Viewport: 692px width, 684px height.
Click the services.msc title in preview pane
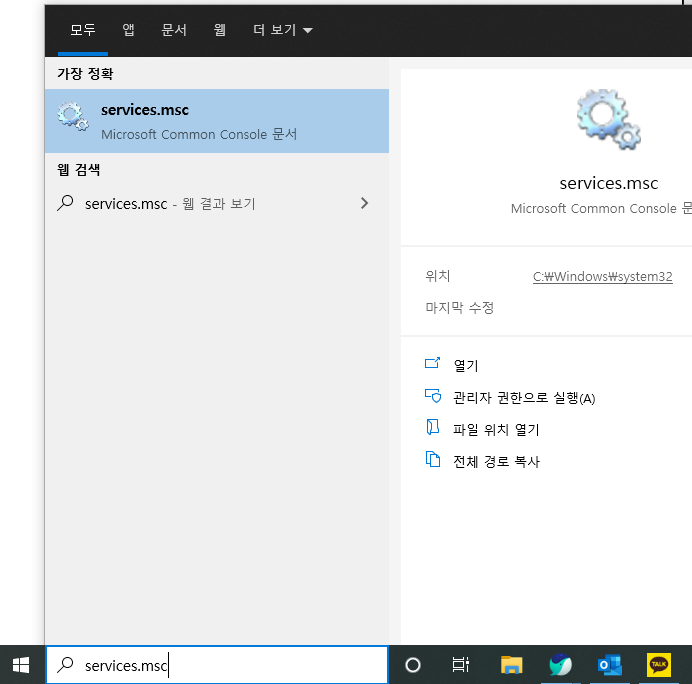tap(609, 183)
